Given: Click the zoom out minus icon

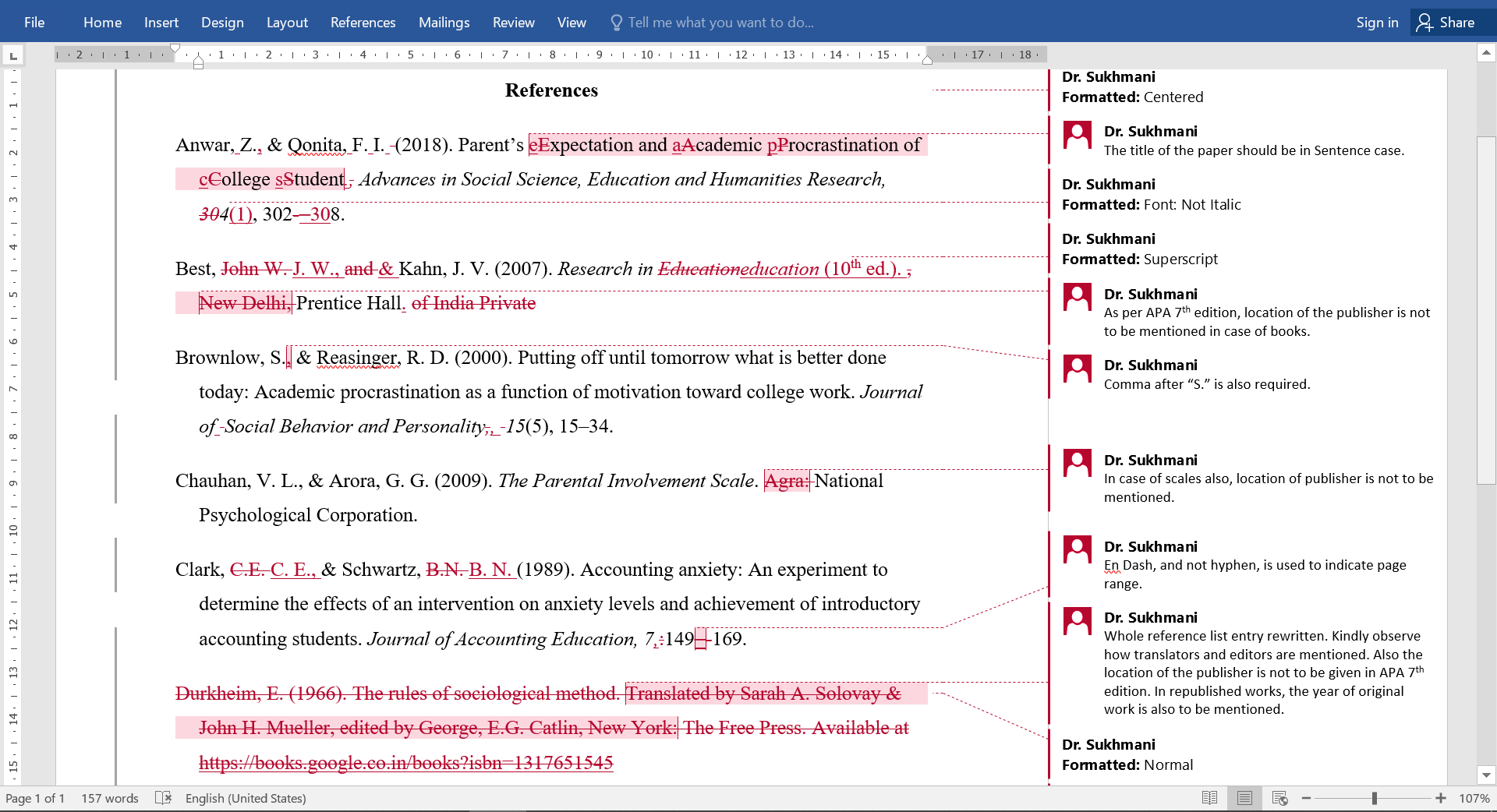Looking at the screenshot, I should [x=1307, y=798].
